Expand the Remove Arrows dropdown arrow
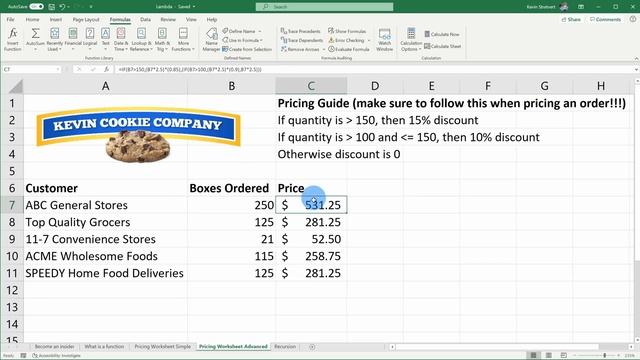 324,49
